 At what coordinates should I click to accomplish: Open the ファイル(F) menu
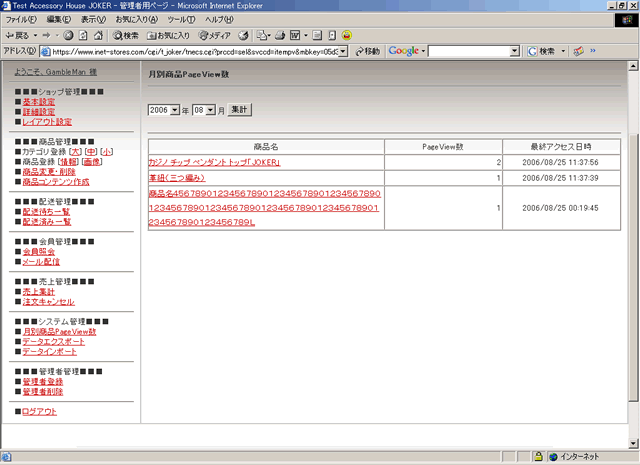[x=21, y=19]
